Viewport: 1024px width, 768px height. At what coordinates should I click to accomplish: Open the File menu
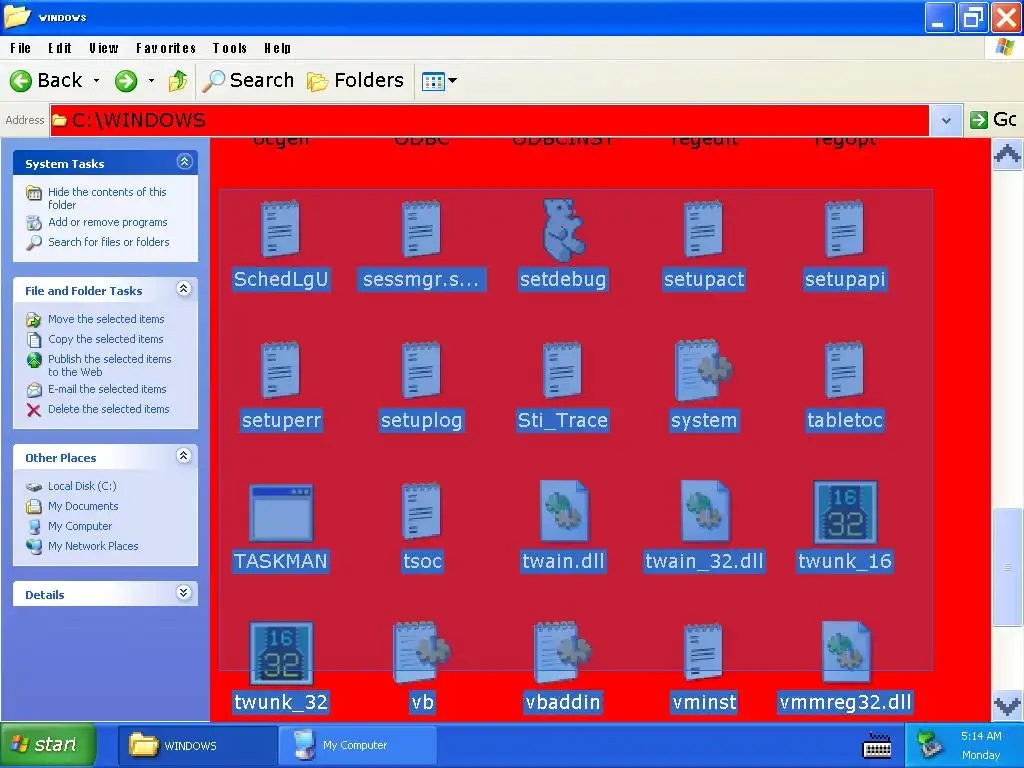[x=20, y=48]
